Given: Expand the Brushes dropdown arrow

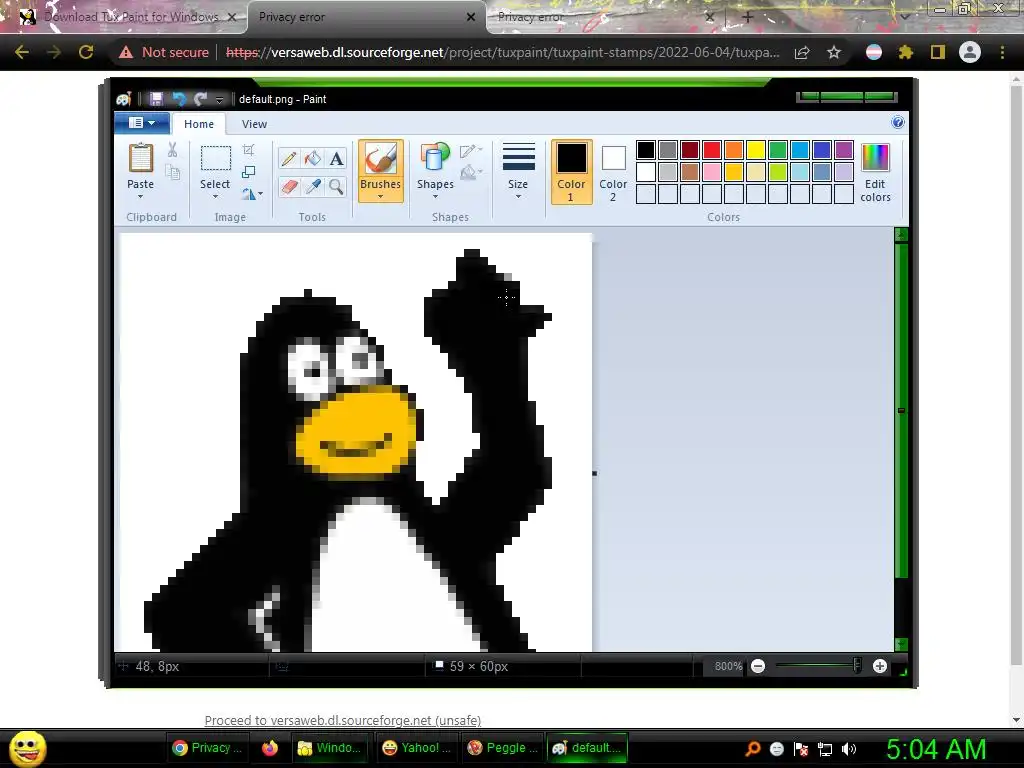Looking at the screenshot, I should (380, 197).
